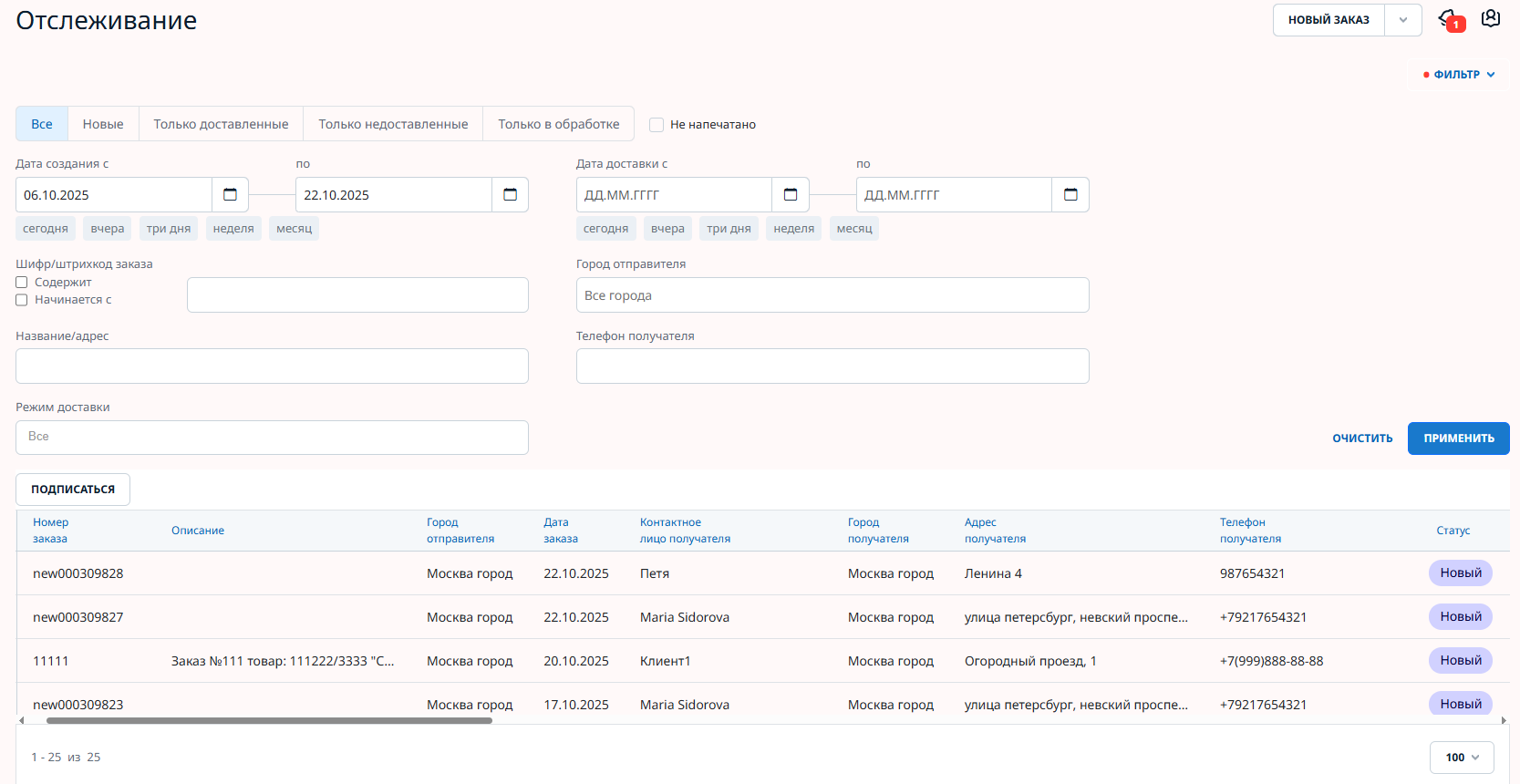Select the 'Только в обработке' tab
1520x784 pixels.
pos(558,124)
